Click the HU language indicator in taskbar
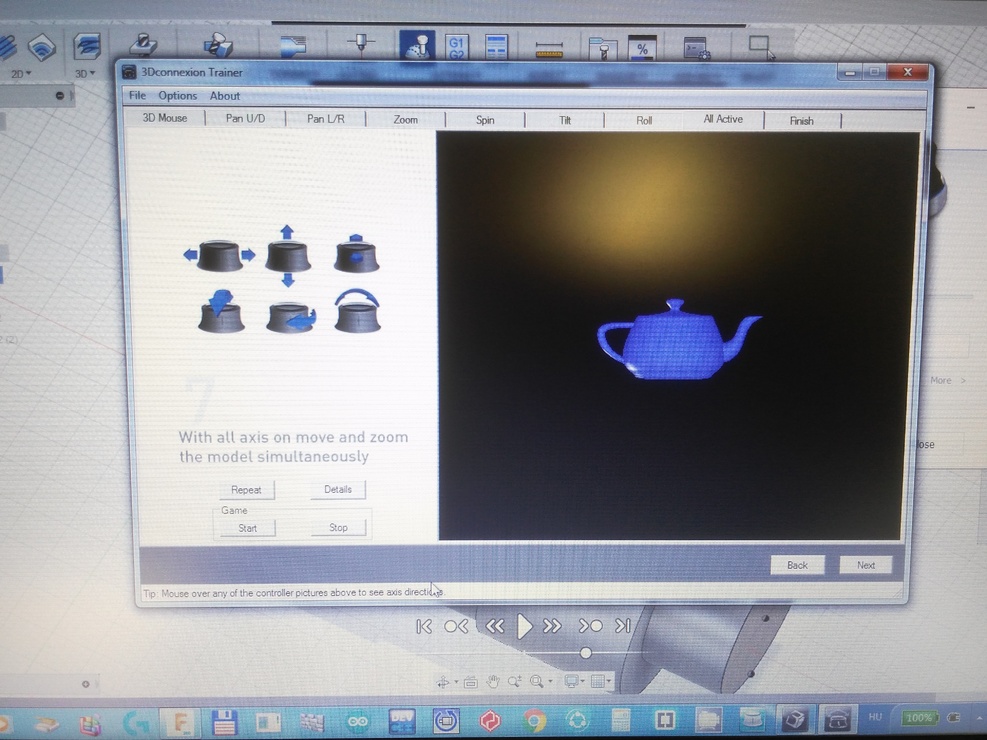The height and width of the screenshot is (740, 987). click(875, 717)
